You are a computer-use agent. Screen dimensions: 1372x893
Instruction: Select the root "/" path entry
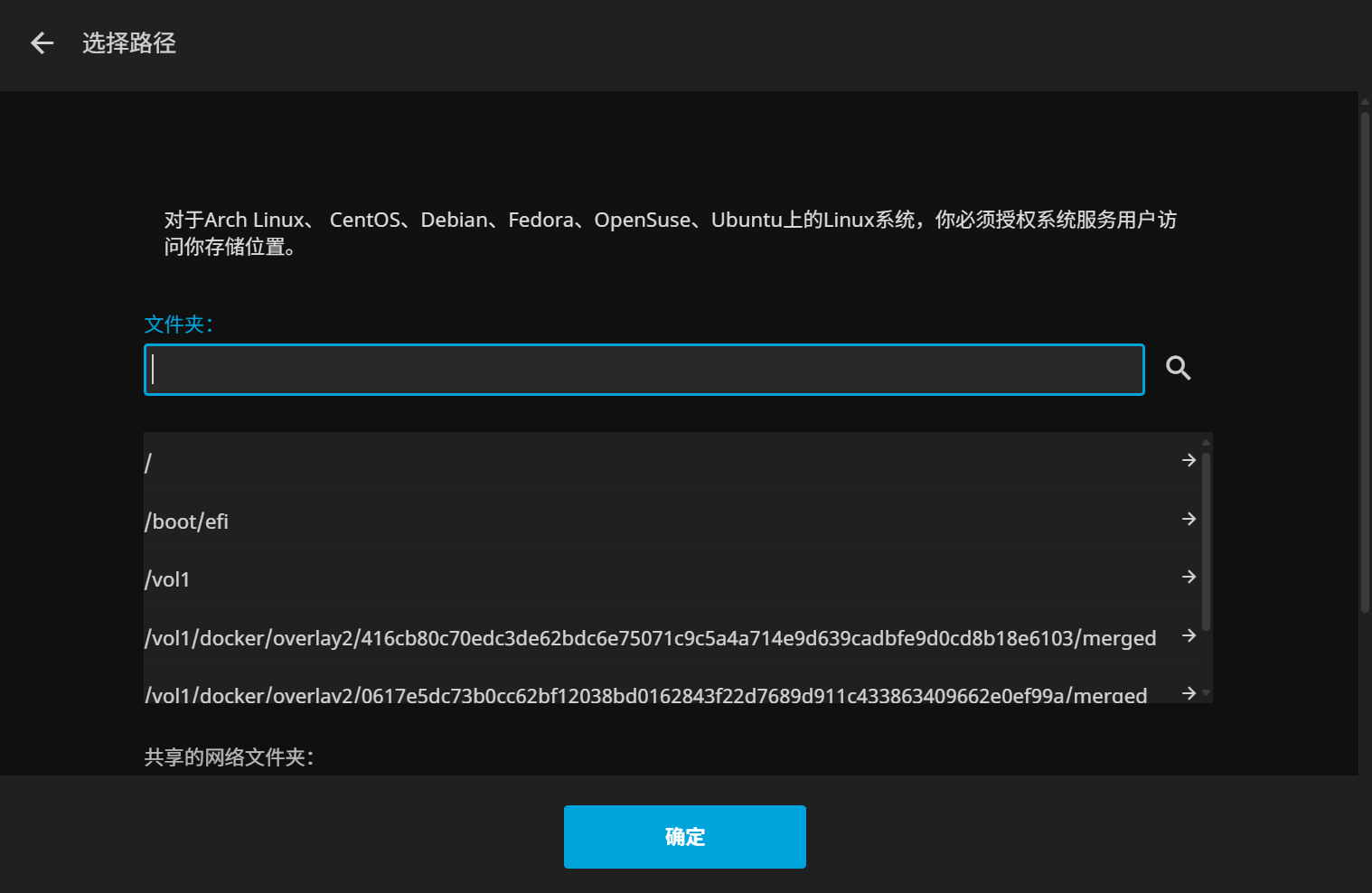tap(633, 463)
